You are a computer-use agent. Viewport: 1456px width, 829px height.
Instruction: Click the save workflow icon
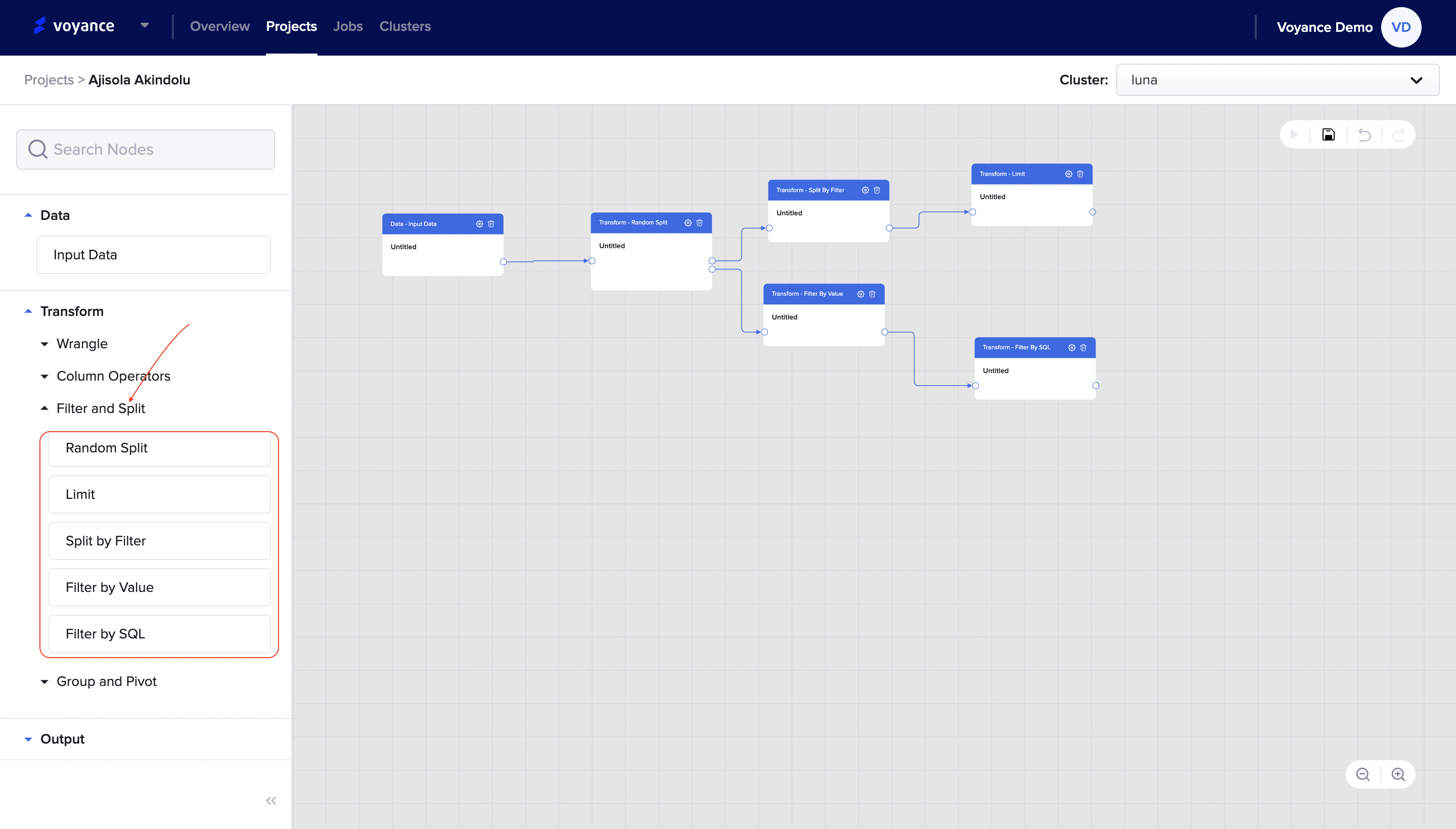point(1328,135)
